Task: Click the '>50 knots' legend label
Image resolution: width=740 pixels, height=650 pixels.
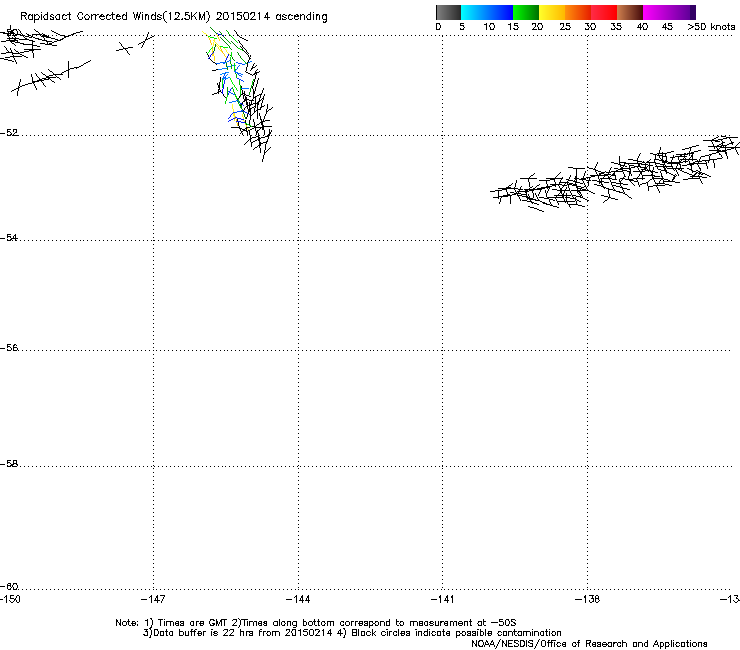Action: (x=711, y=27)
